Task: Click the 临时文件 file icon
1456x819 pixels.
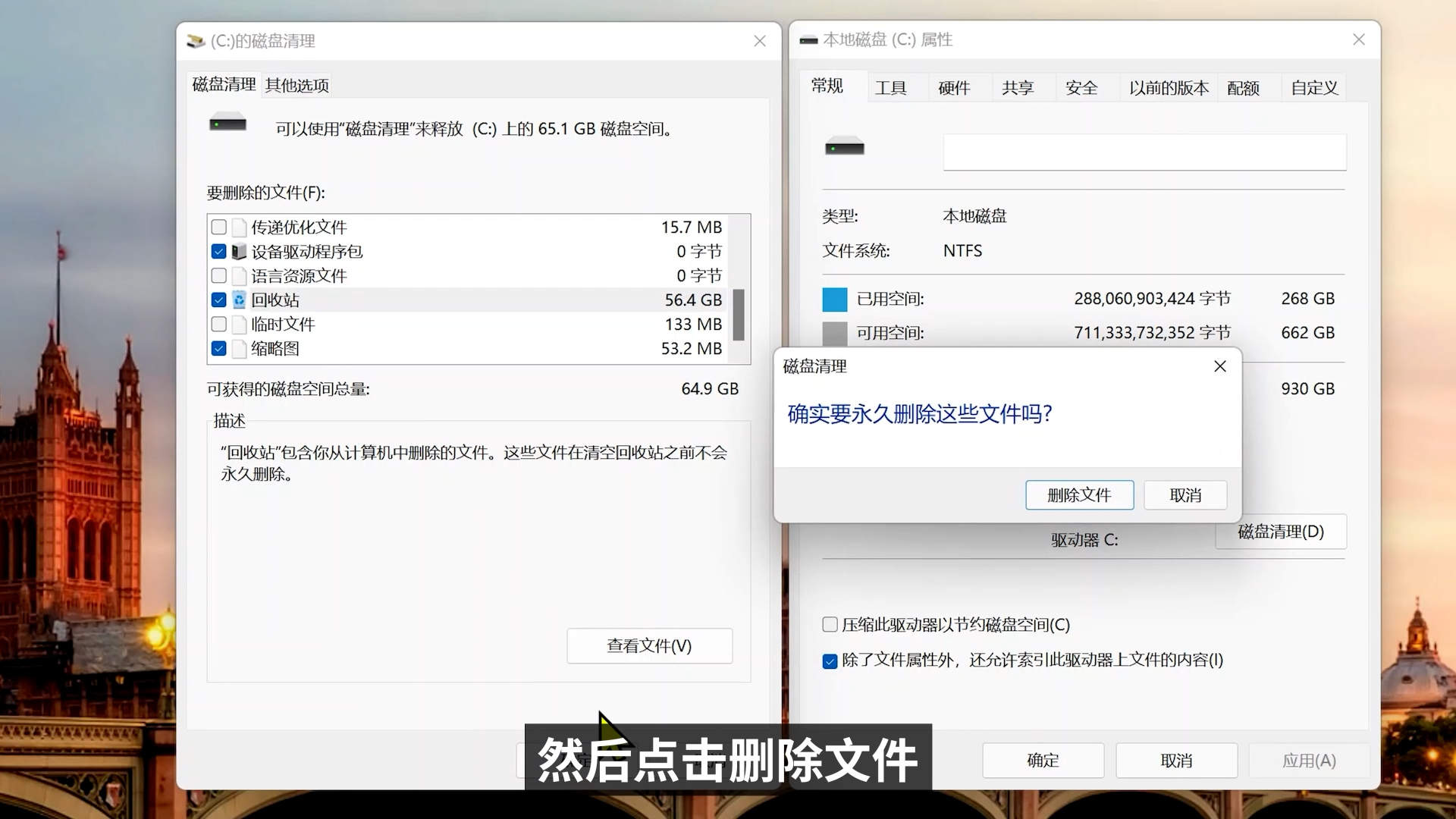Action: [x=239, y=324]
